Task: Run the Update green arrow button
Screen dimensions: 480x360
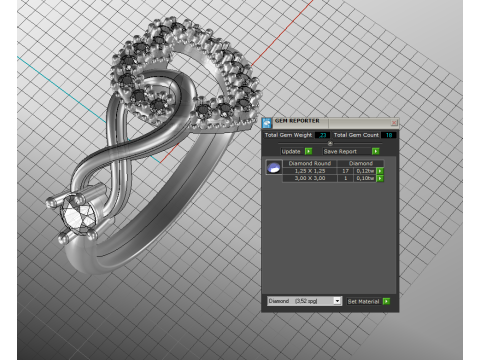Action: pos(309,151)
